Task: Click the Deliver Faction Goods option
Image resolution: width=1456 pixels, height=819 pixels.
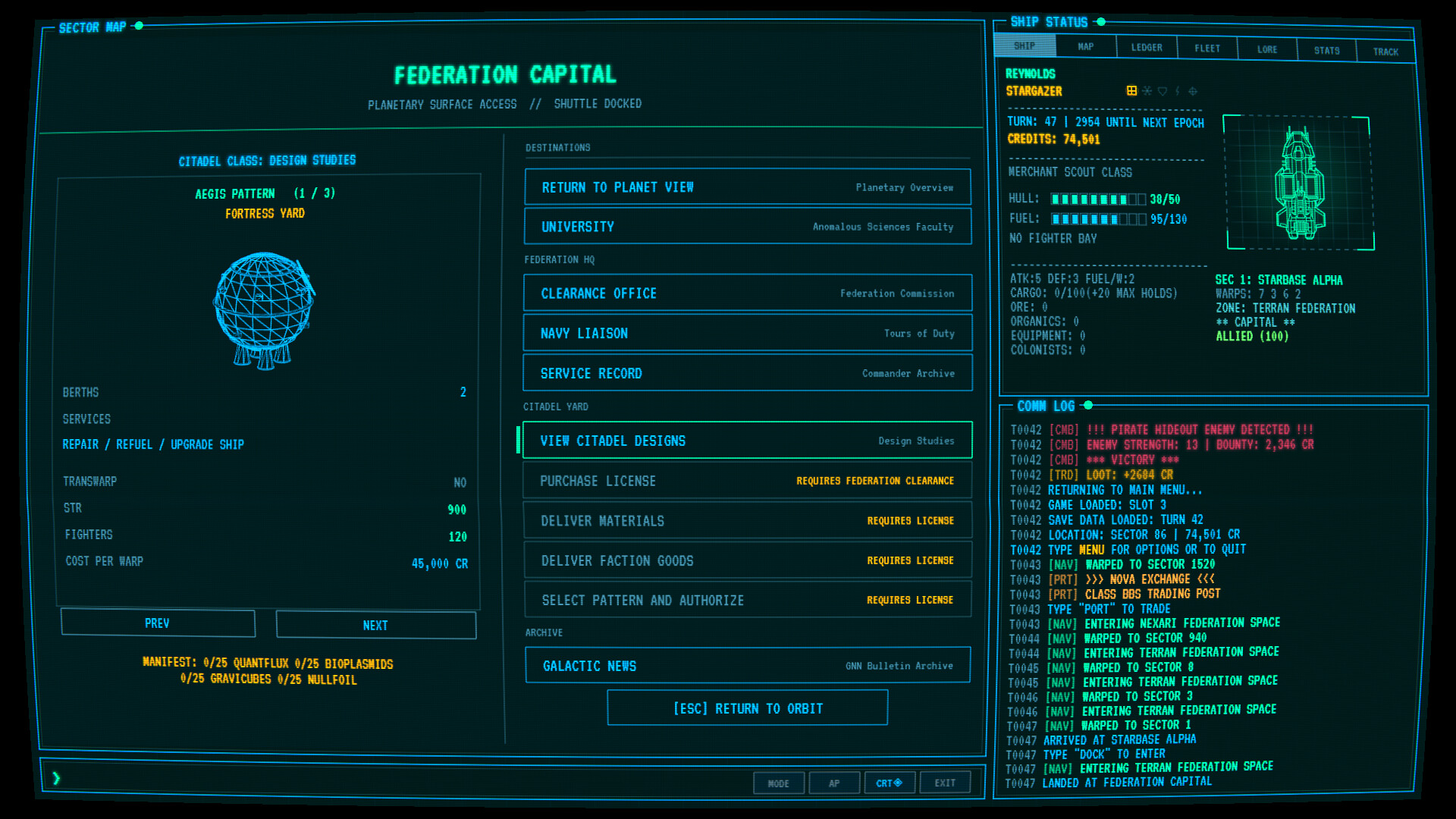Action: [x=748, y=560]
